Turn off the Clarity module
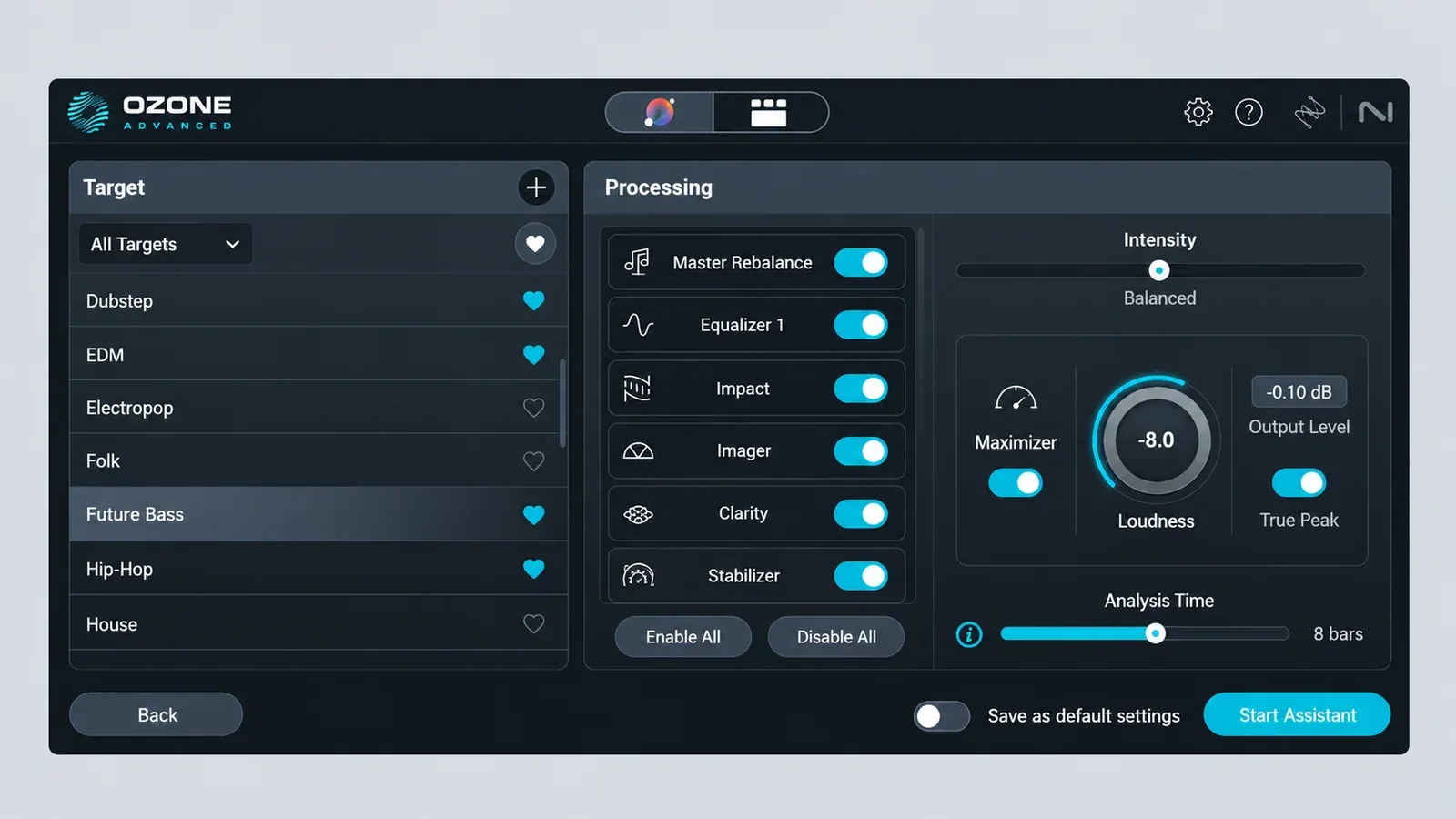Viewport: 1456px width, 819px height. tap(861, 514)
